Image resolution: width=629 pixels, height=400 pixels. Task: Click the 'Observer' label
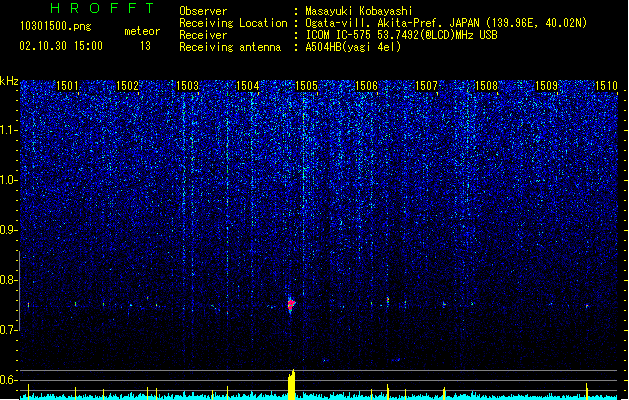(x=203, y=11)
